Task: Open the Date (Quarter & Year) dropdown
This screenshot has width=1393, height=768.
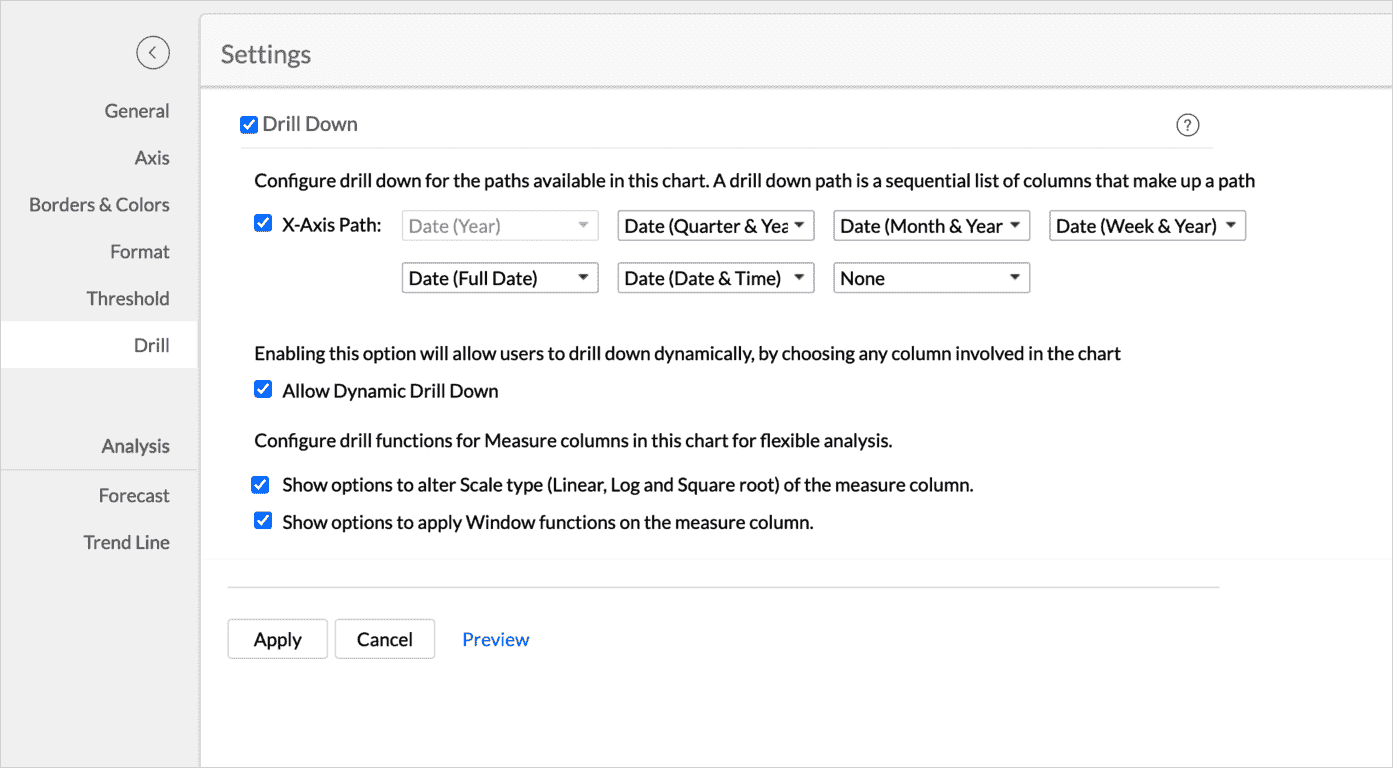Action: [716, 226]
